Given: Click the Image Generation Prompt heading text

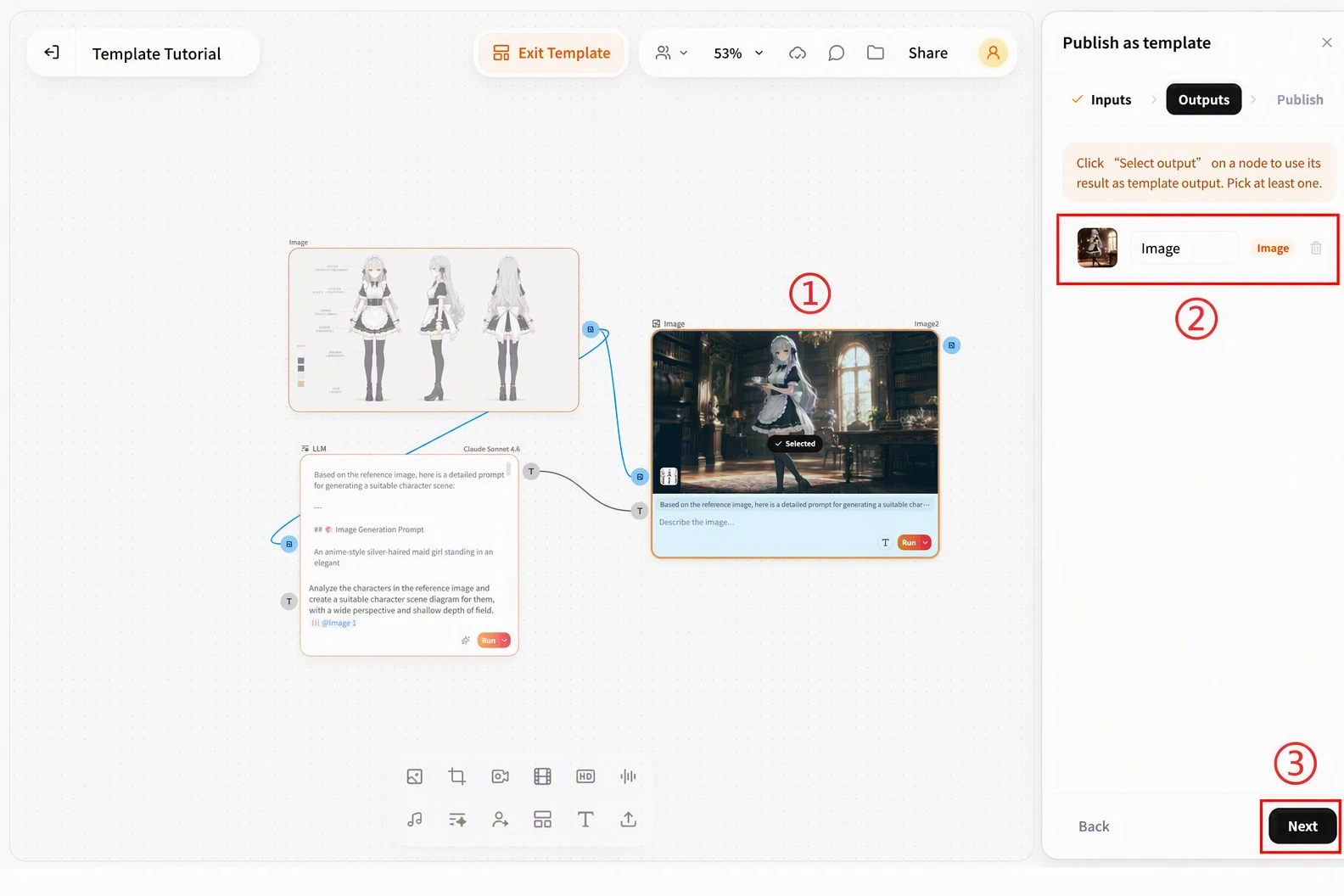Looking at the screenshot, I should point(379,529).
